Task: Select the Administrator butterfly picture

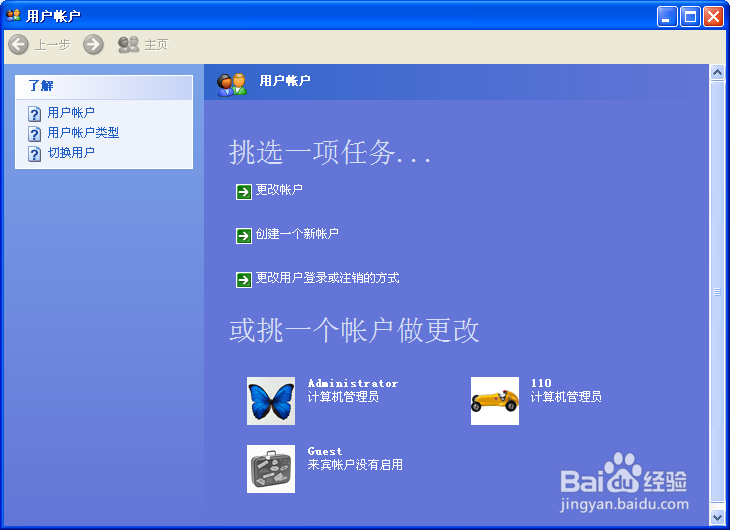Action: pos(271,401)
